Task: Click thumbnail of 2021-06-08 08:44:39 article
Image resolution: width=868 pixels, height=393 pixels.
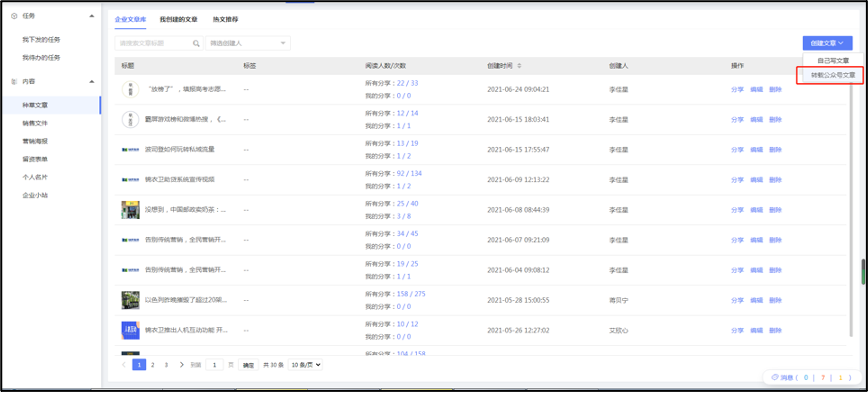Action: [130, 210]
